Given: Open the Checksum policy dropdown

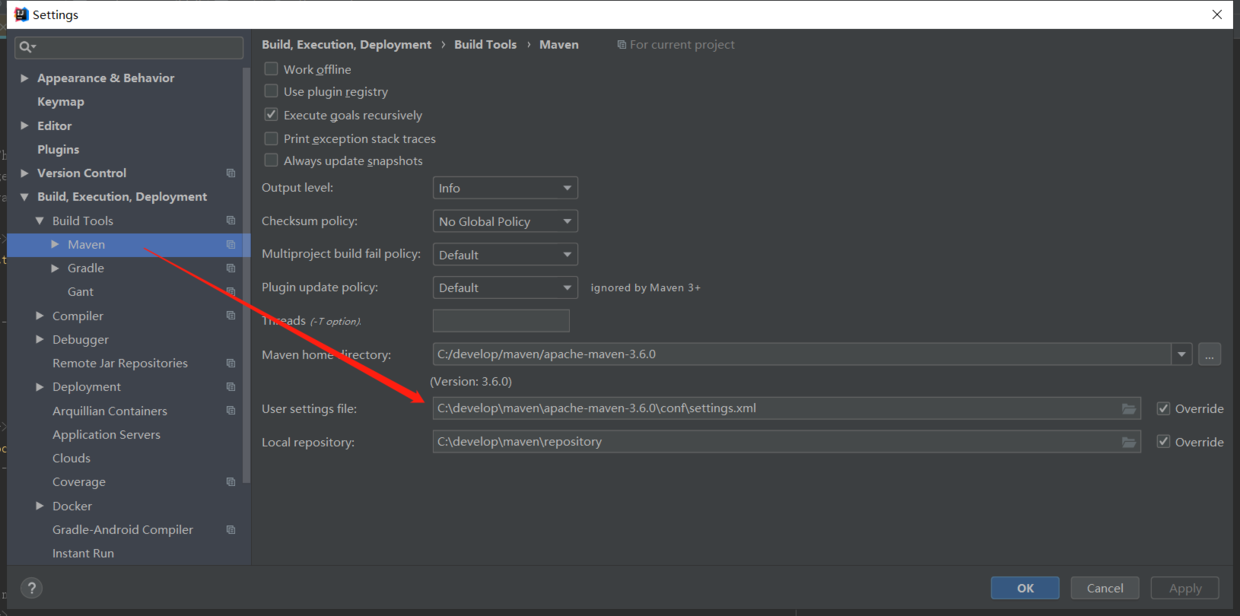Looking at the screenshot, I should (505, 221).
